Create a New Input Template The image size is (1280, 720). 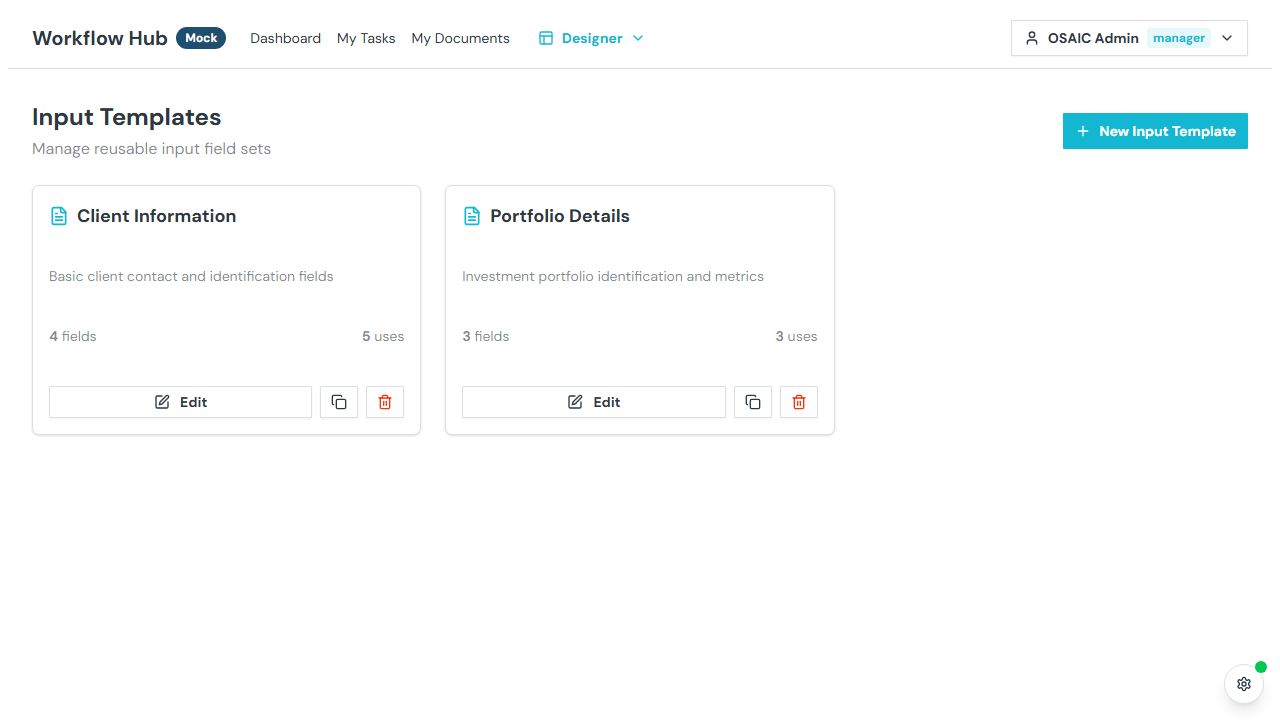click(1155, 130)
